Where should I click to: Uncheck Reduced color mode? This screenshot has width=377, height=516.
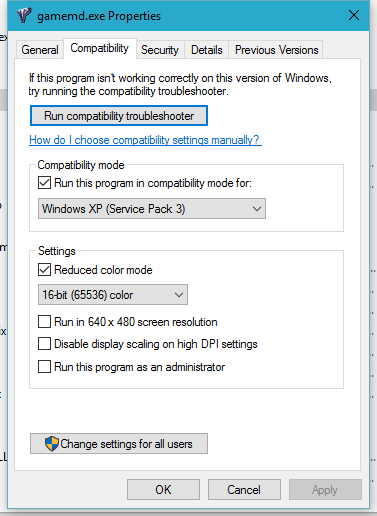pos(44,270)
